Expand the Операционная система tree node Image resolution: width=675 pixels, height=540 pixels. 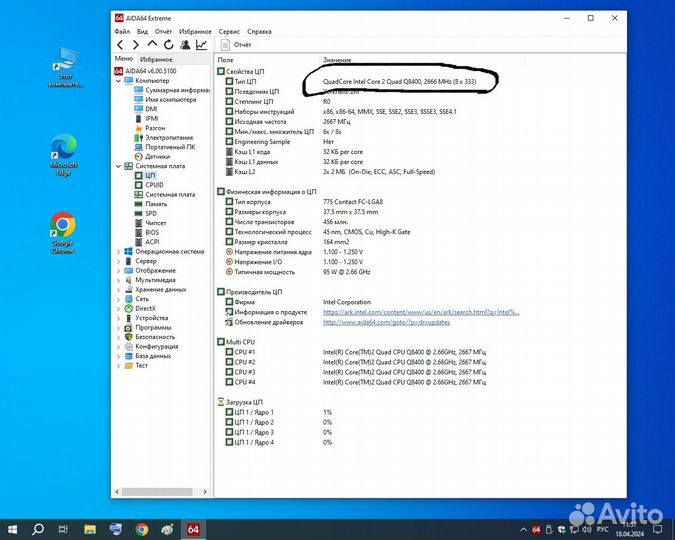[x=119, y=251]
